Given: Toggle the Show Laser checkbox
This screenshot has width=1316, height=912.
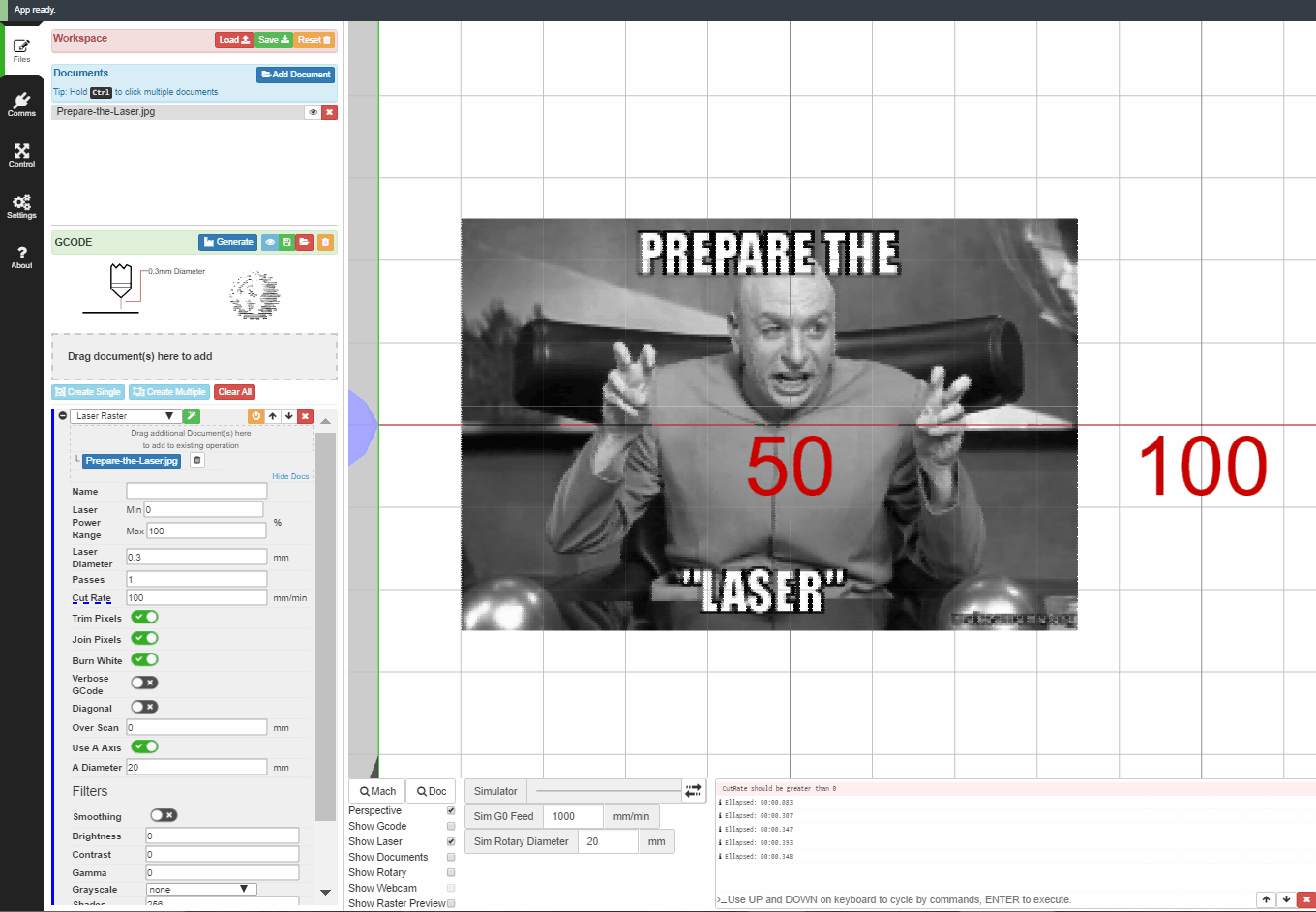Looking at the screenshot, I should coord(451,841).
